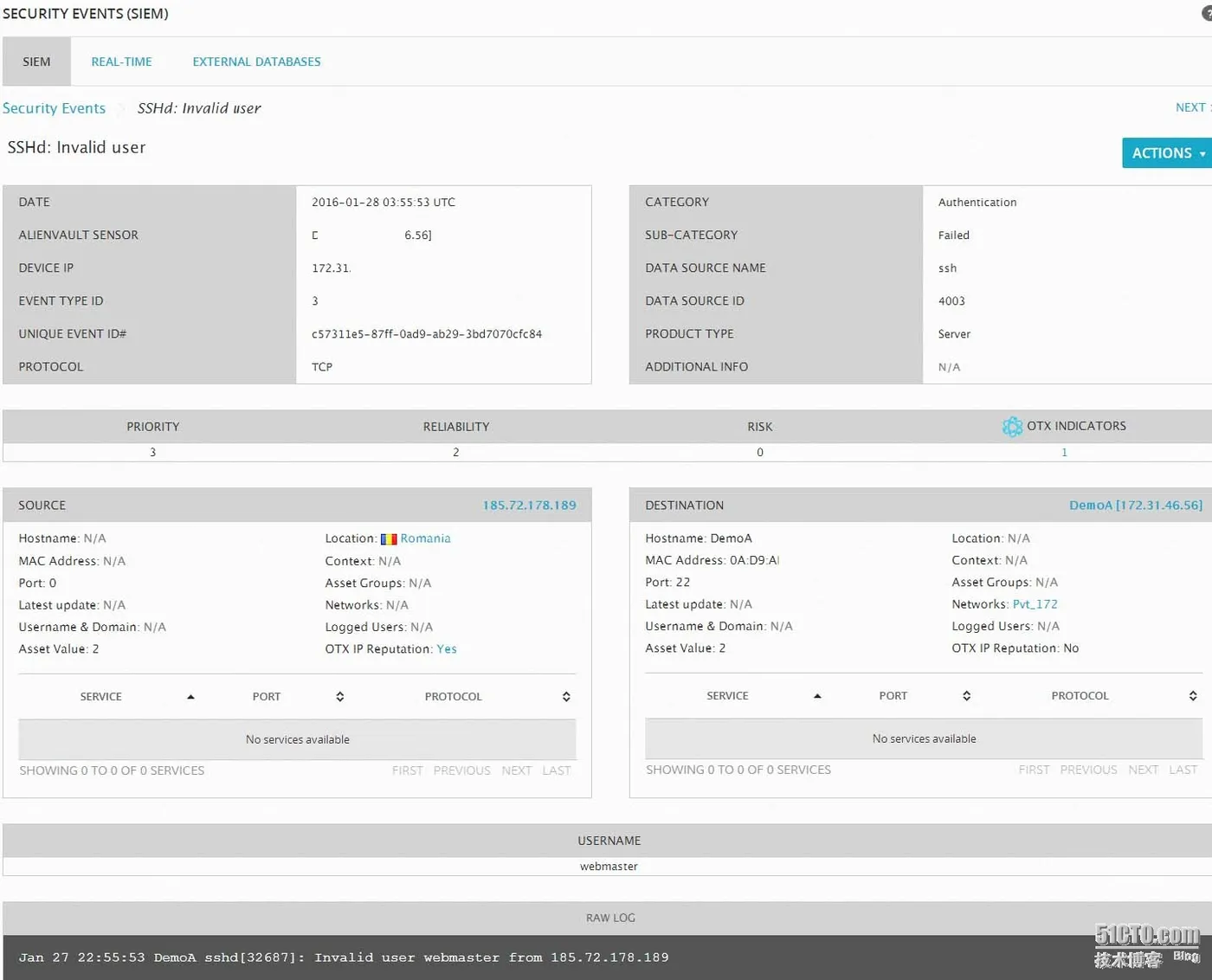The image size is (1212, 980).
Task: Sort destination services by Service column arrow
Action: point(817,696)
